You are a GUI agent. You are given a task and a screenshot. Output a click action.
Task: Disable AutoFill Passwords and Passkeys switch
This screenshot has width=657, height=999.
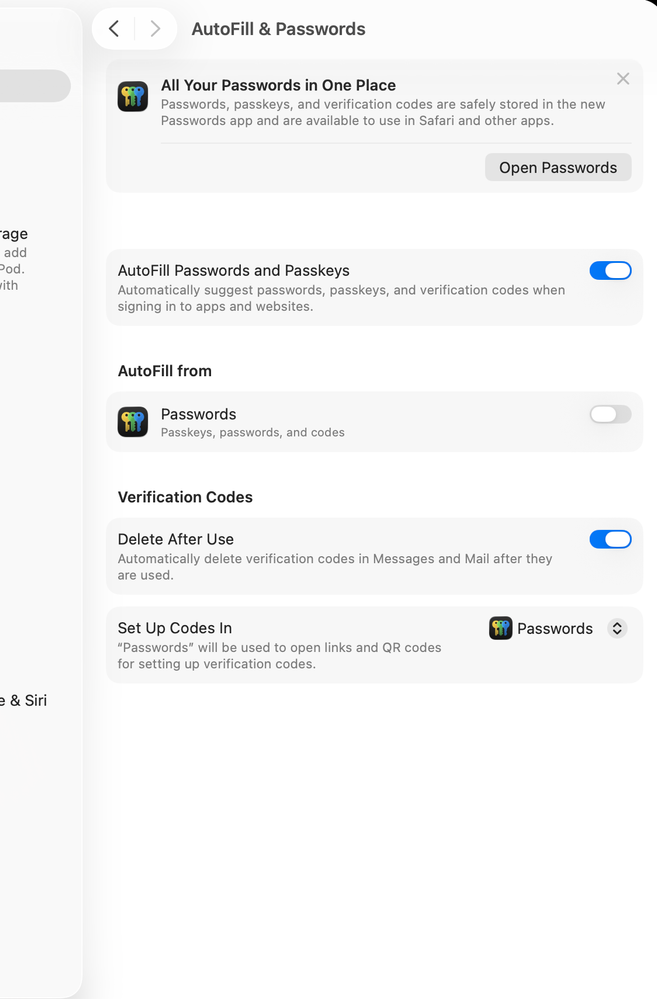pyautogui.click(x=610, y=271)
